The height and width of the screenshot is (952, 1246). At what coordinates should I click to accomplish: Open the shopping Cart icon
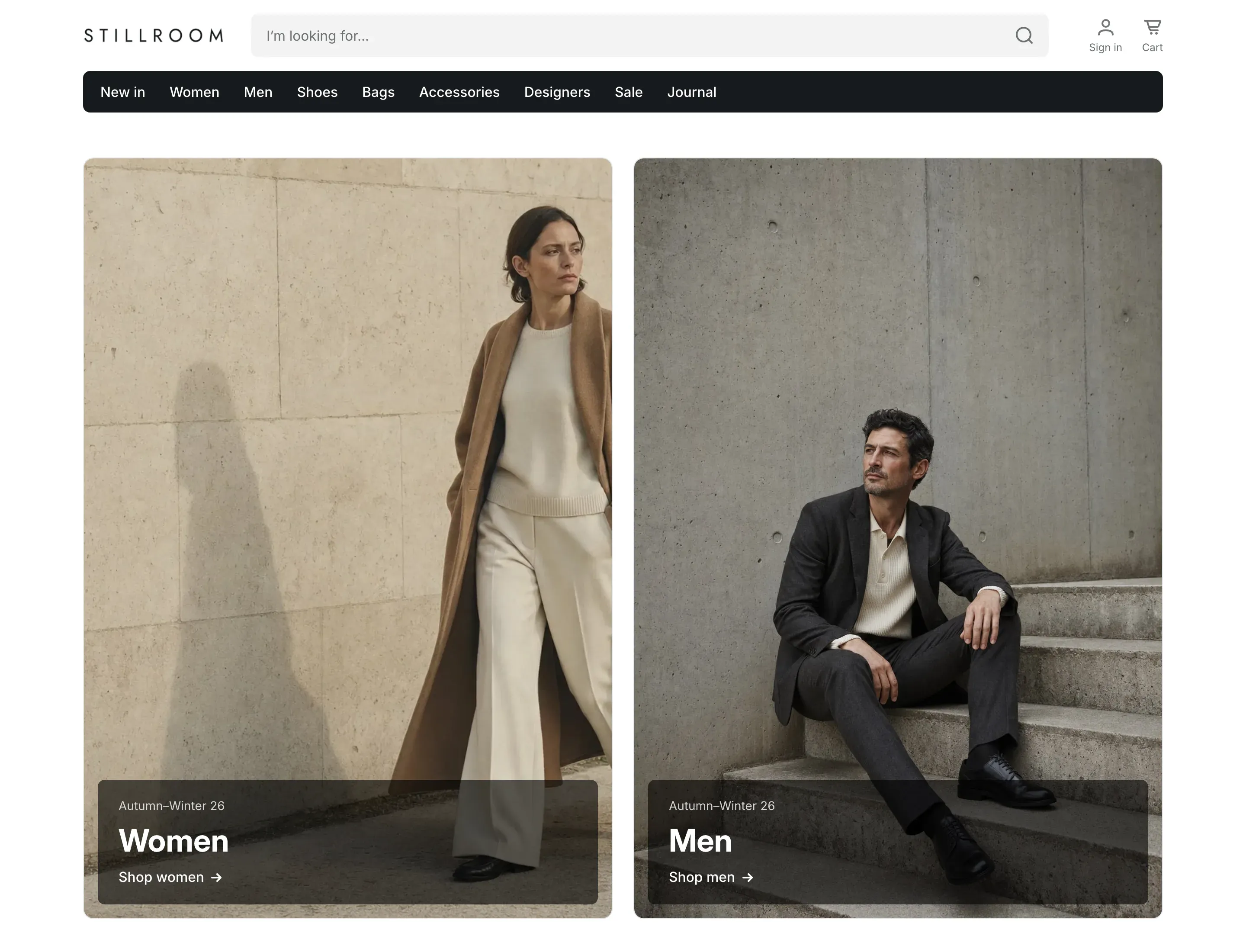coord(1152,27)
